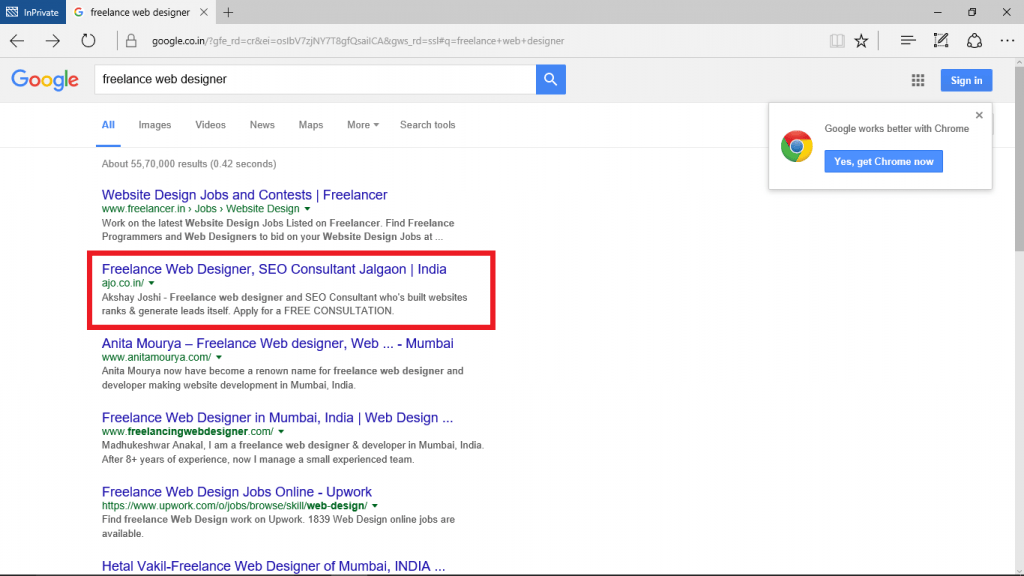Click the Google logo
This screenshot has height=576, width=1024.
pos(45,79)
